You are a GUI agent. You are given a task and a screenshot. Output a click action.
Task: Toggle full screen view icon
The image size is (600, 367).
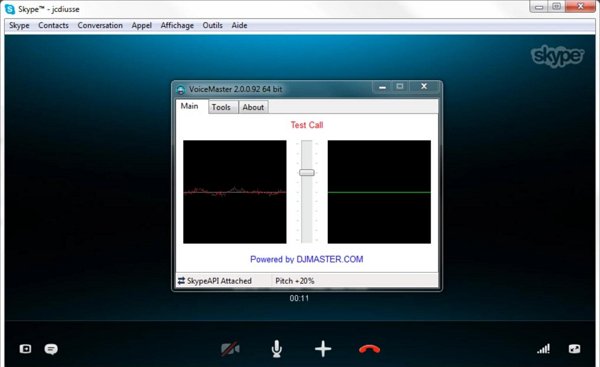574,349
